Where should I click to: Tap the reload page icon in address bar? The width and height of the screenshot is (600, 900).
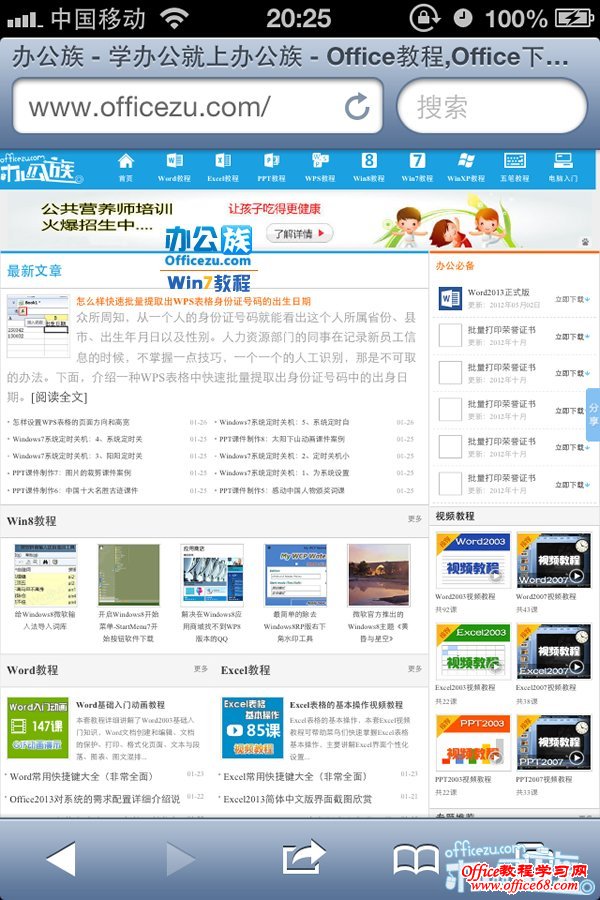(x=357, y=106)
